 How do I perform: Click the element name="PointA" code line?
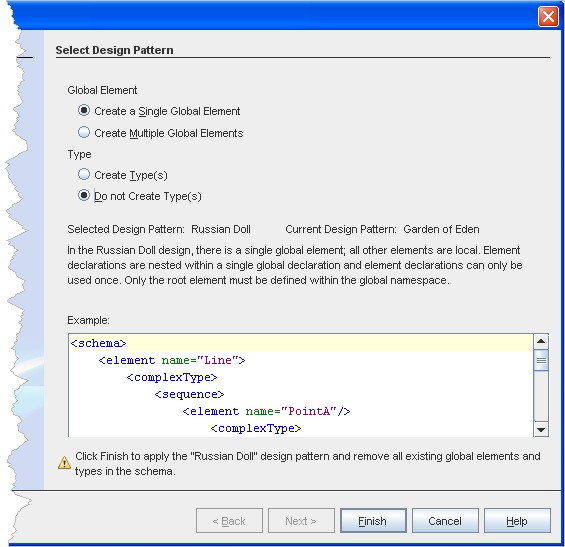click(x=266, y=411)
